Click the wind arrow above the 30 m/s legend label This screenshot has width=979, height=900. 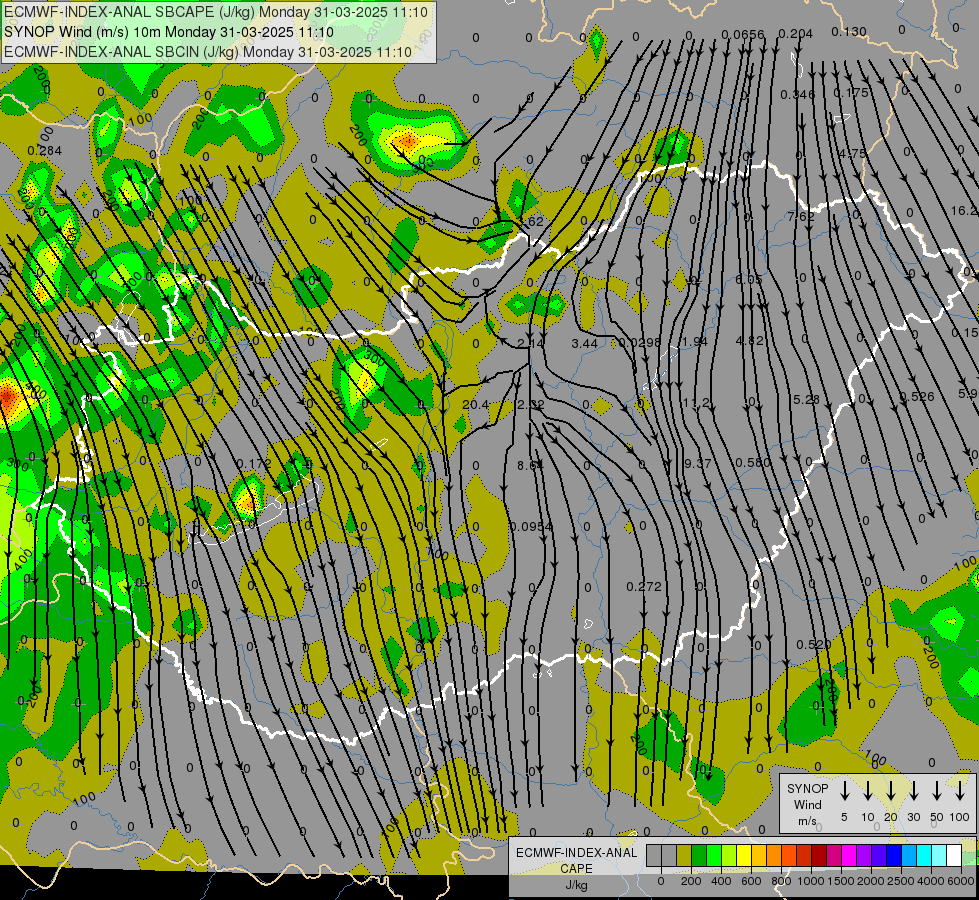pyautogui.click(x=913, y=791)
